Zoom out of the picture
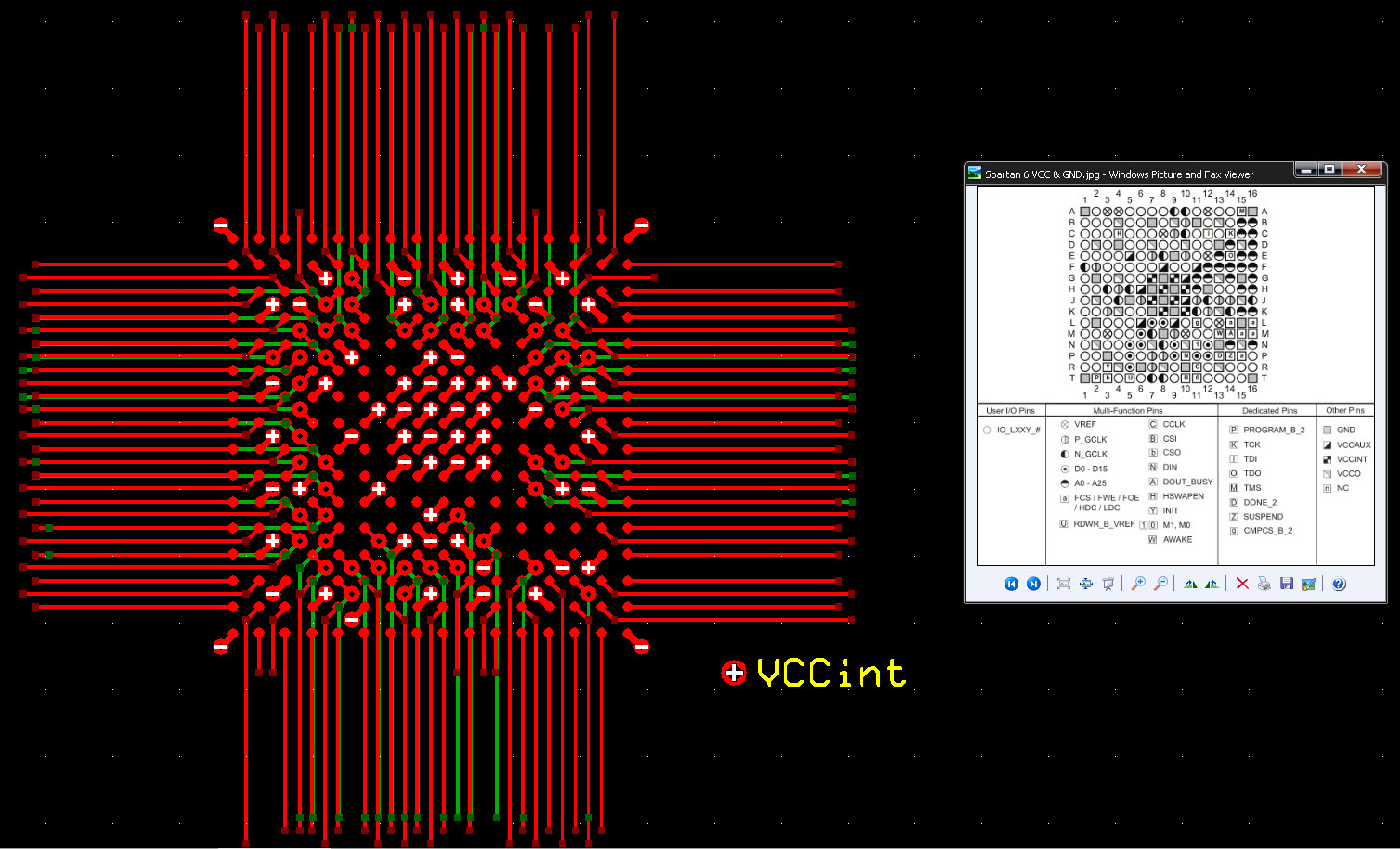Screen dimensions: 1400x849 click(x=1160, y=584)
